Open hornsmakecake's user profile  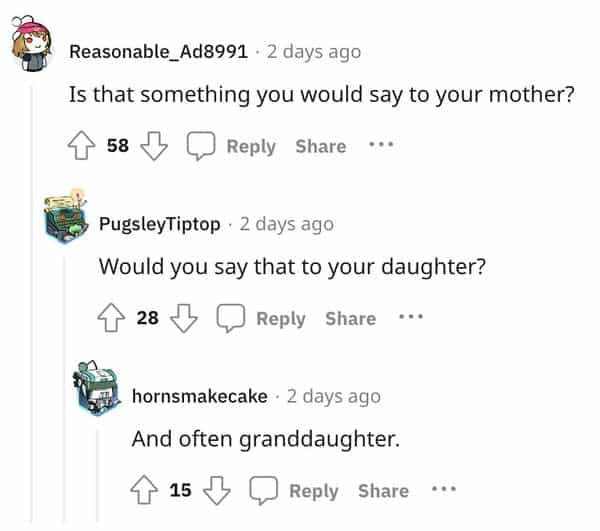click(200, 396)
